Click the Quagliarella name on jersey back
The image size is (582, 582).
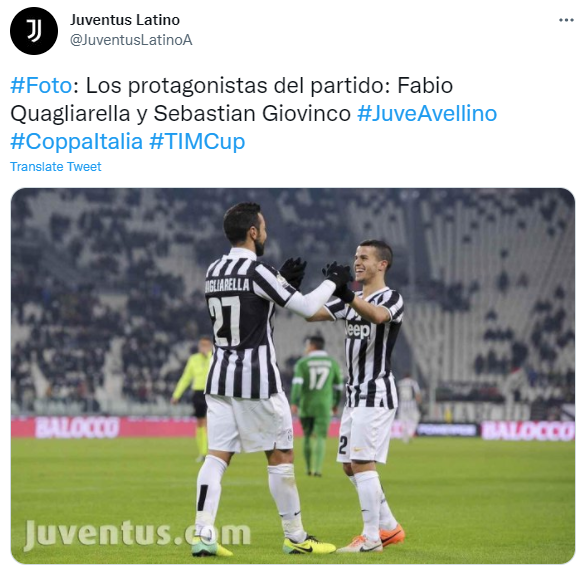(227, 285)
